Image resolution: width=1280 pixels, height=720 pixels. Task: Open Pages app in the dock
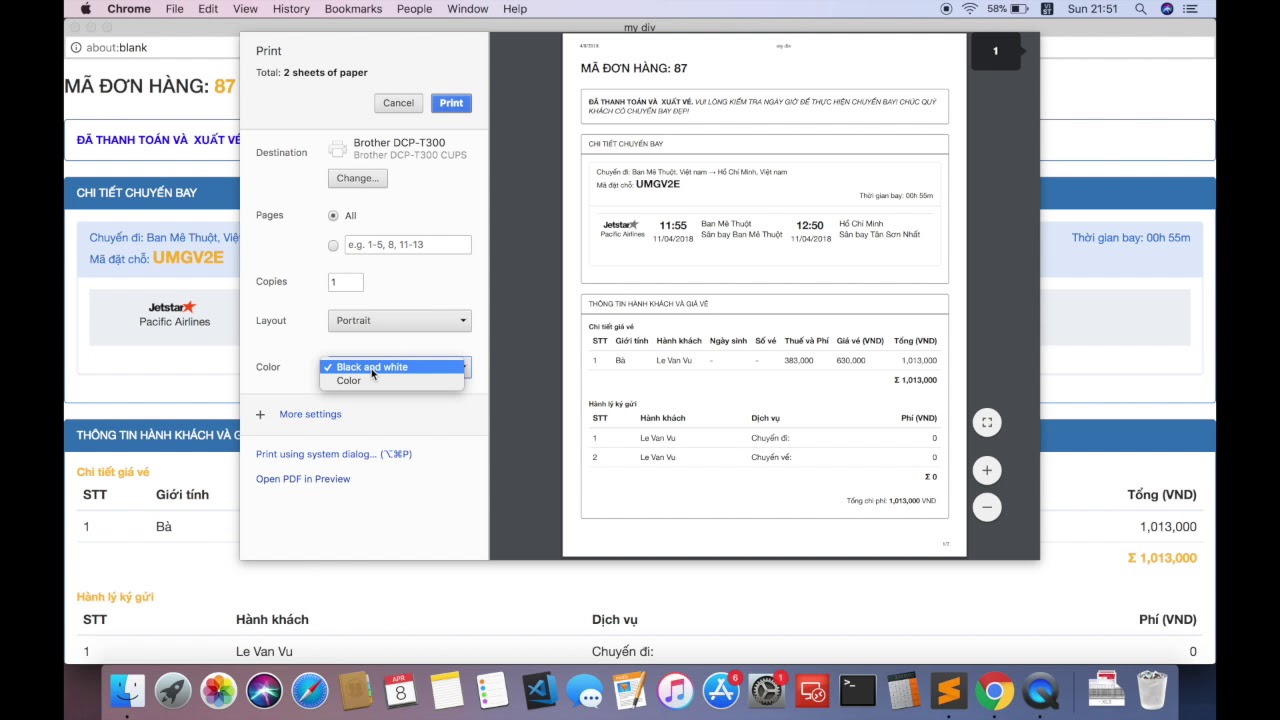pos(630,690)
